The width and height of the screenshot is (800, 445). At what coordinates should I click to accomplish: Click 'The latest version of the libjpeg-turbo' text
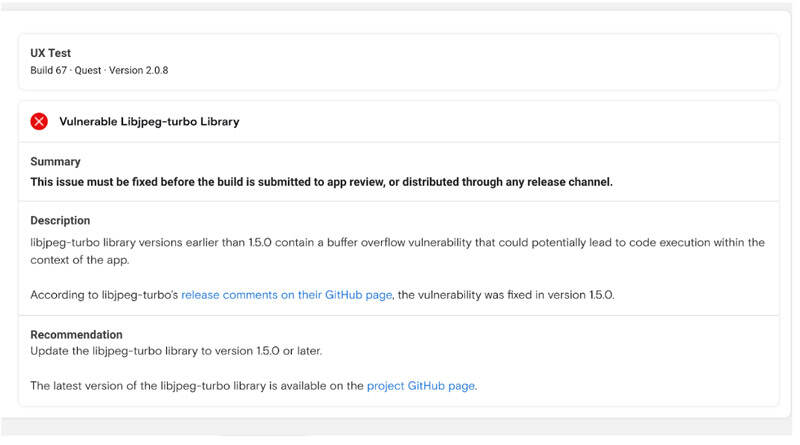(x=196, y=385)
